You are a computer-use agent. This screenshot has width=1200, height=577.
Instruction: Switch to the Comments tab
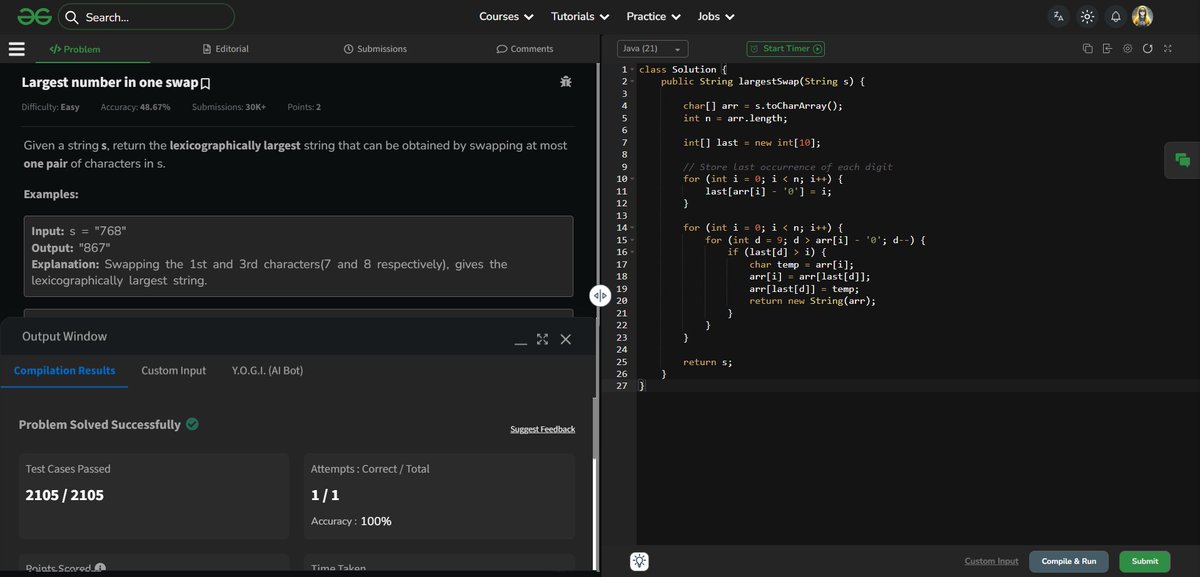(525, 48)
